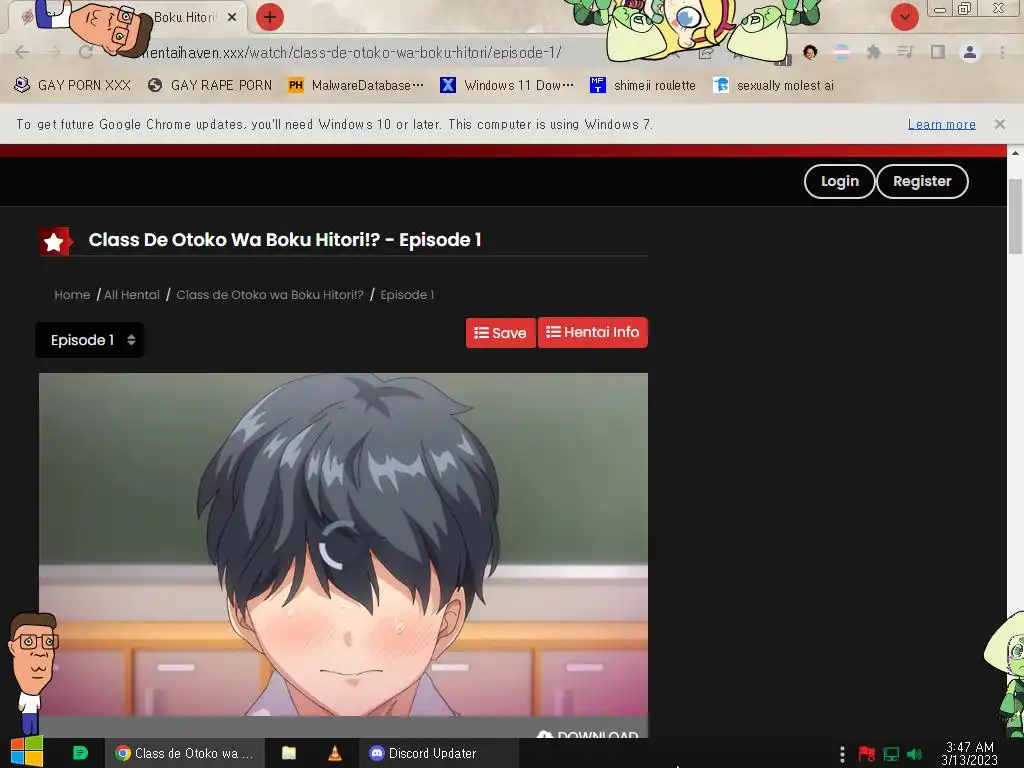Switch to the Discord Updater taskbar item
Image resolution: width=1024 pixels, height=768 pixels.
(x=439, y=753)
